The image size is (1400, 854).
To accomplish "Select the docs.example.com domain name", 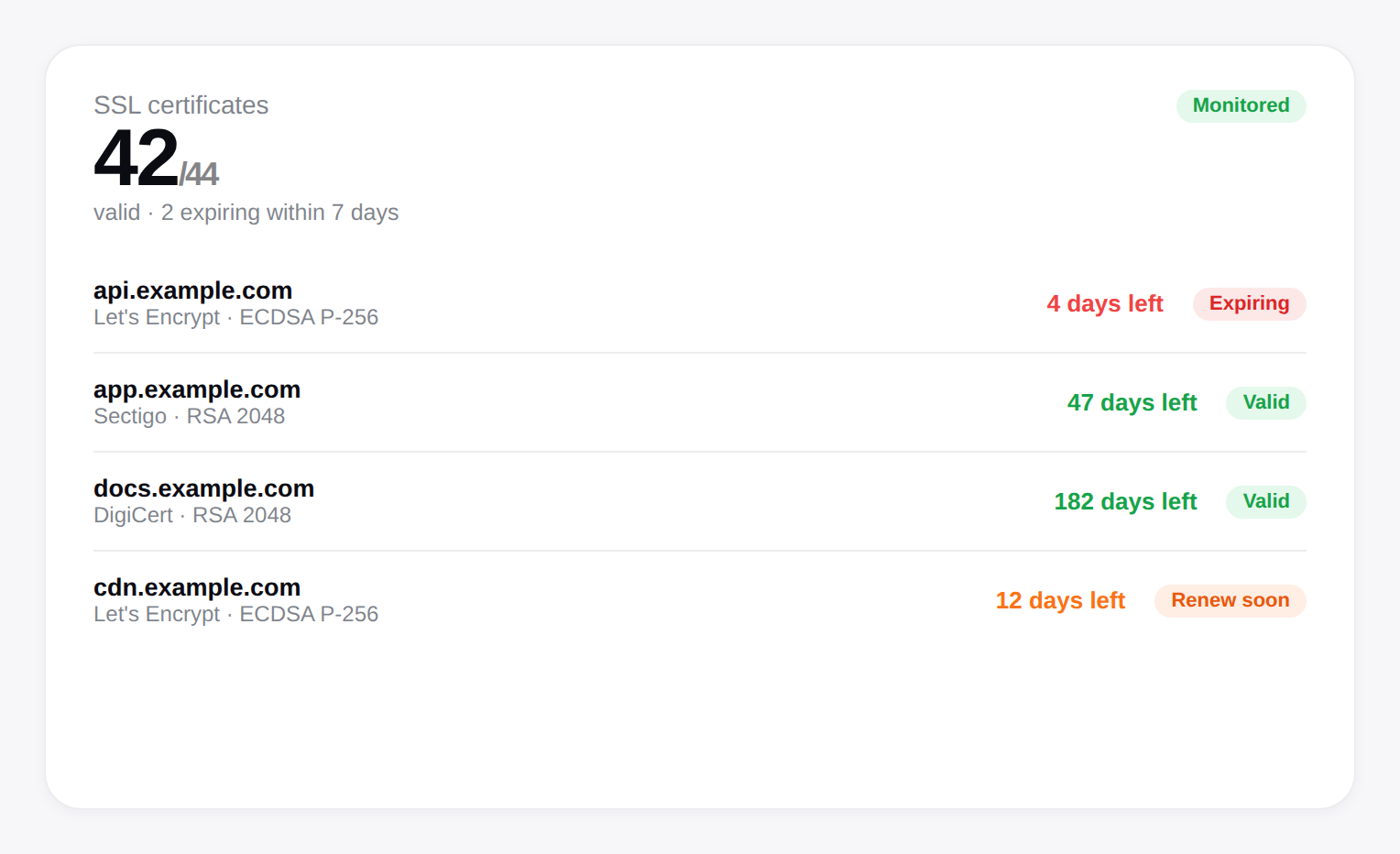I will point(203,488).
